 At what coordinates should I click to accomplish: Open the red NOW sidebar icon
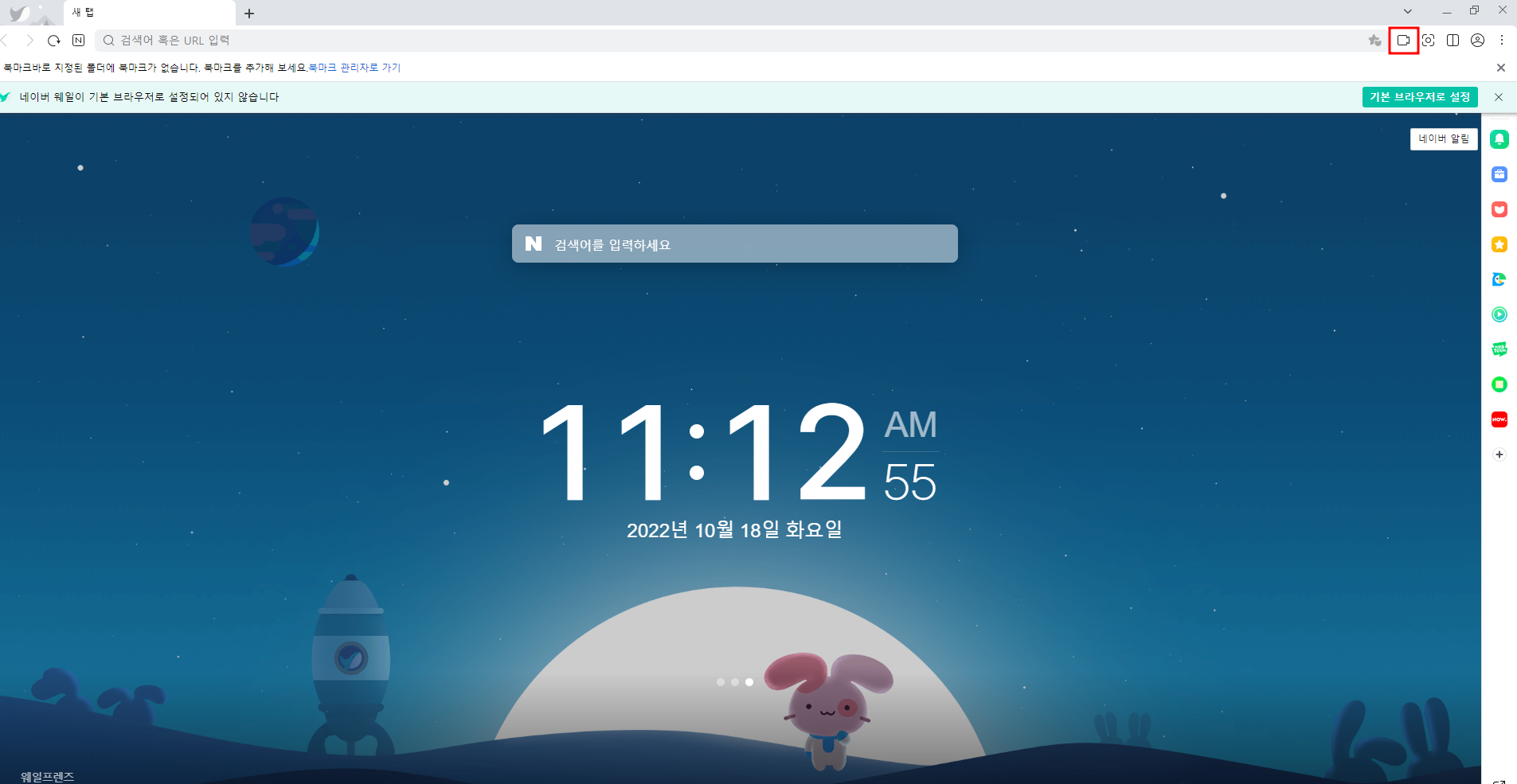[1499, 419]
